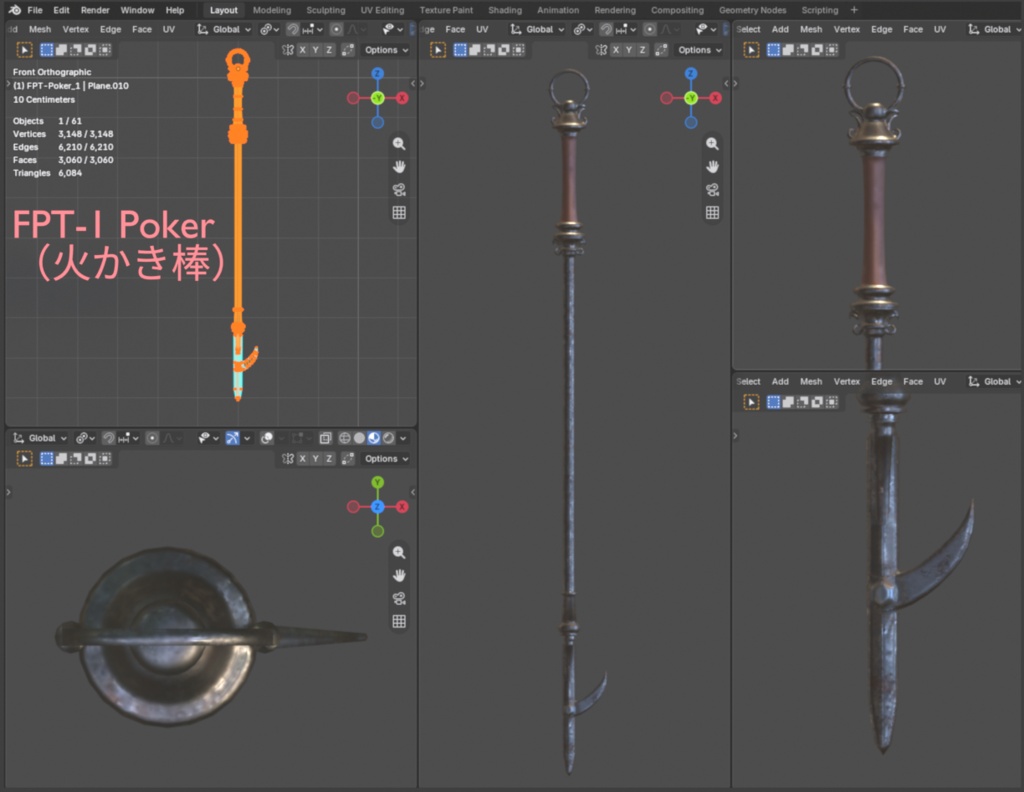Image resolution: width=1024 pixels, height=792 pixels.
Task: Select the Tweak select tool in Front Orthographic header
Action: pyautogui.click(x=24, y=50)
